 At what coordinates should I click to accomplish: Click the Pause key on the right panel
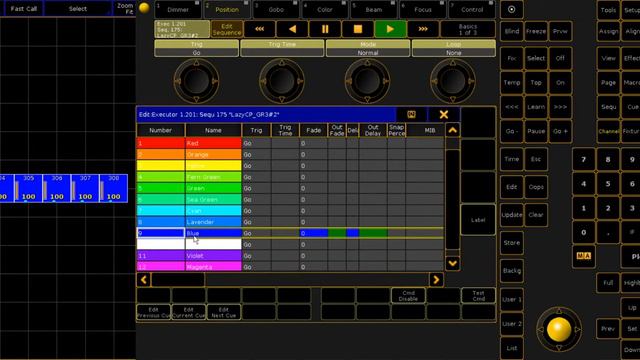coord(536,131)
